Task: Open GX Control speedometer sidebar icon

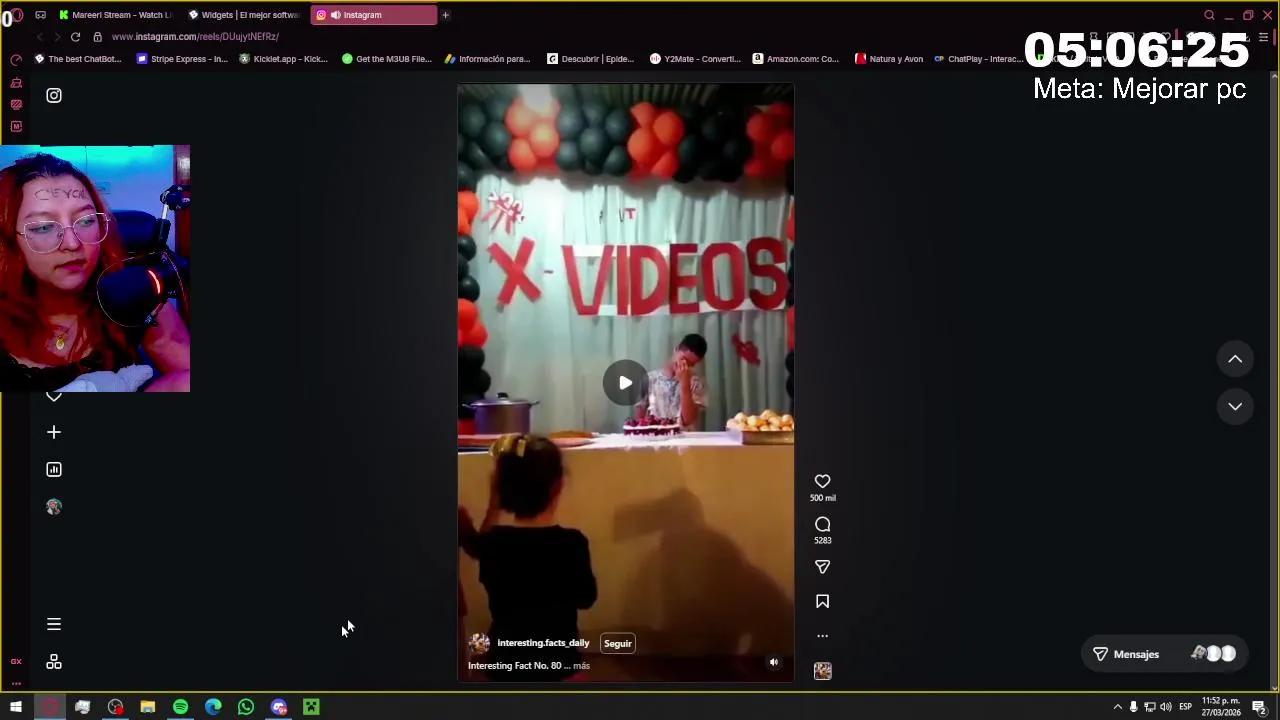Action: (16, 60)
